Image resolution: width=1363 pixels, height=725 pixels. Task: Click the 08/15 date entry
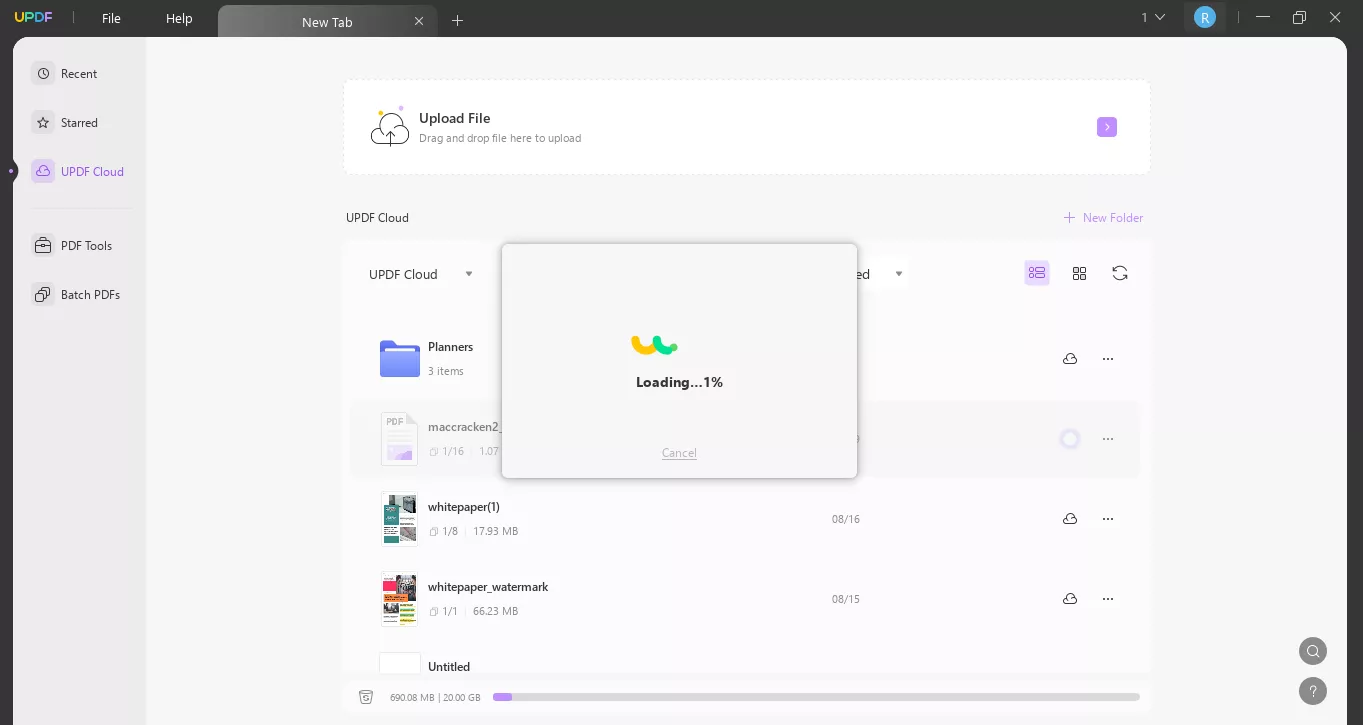coord(846,599)
